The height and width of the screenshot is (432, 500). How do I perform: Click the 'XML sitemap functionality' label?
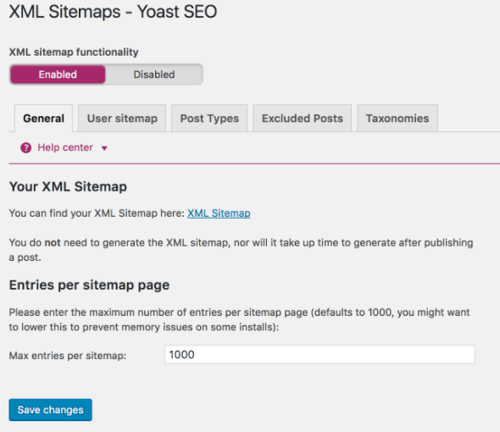(74, 52)
